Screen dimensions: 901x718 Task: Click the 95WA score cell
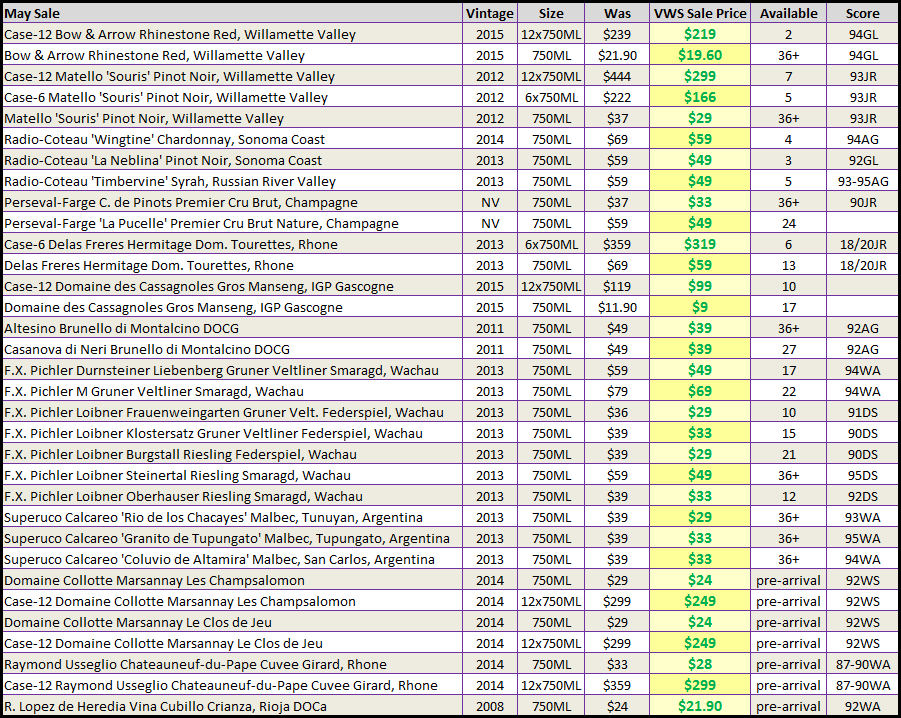[x=863, y=538]
